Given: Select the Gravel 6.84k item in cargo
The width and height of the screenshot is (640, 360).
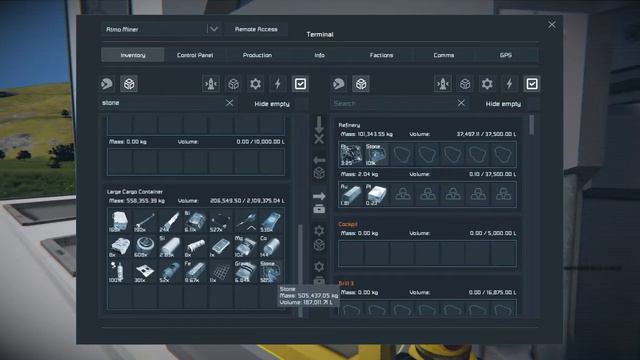Looking at the screenshot, I should point(246,271).
